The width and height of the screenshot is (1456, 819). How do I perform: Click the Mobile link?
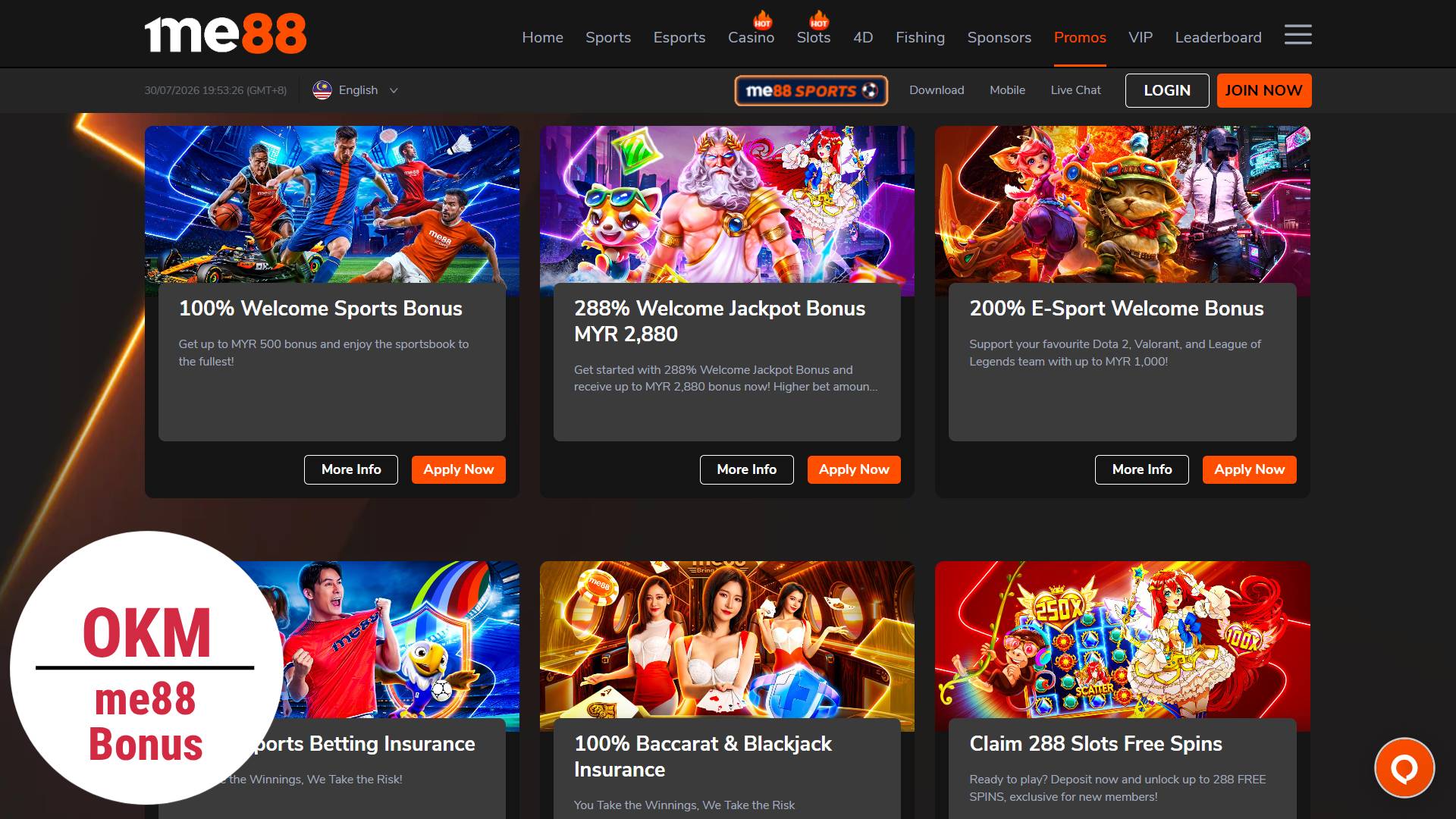coord(1007,90)
